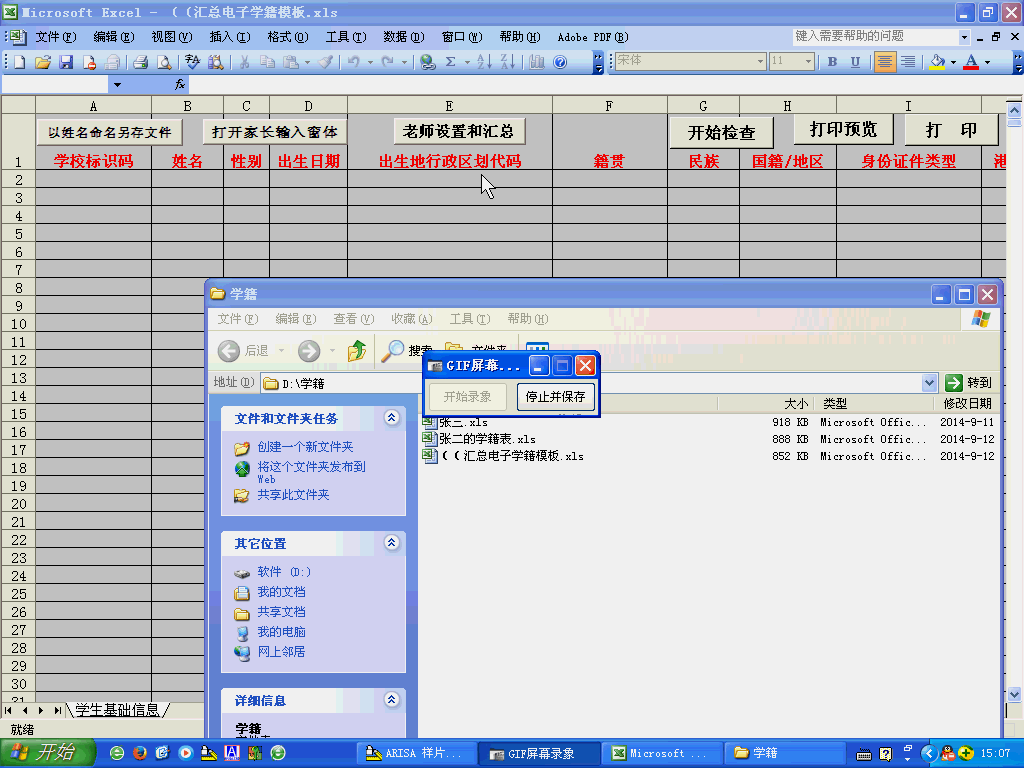Click 打开家长输入窗体 button
The width and height of the screenshot is (1024, 768).
[x=274, y=133]
